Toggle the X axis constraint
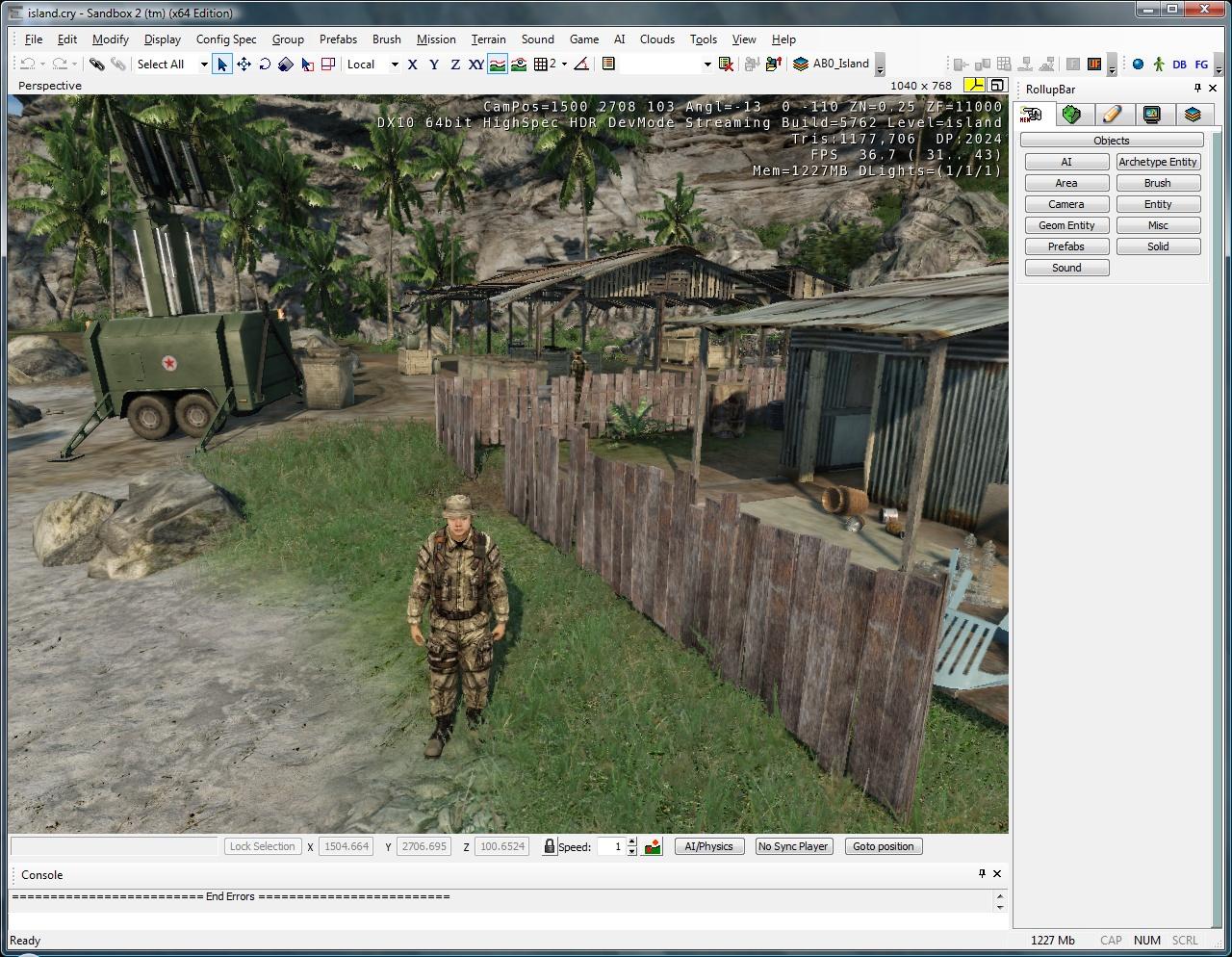Screen dimensions: 1232x957 (x=412, y=65)
